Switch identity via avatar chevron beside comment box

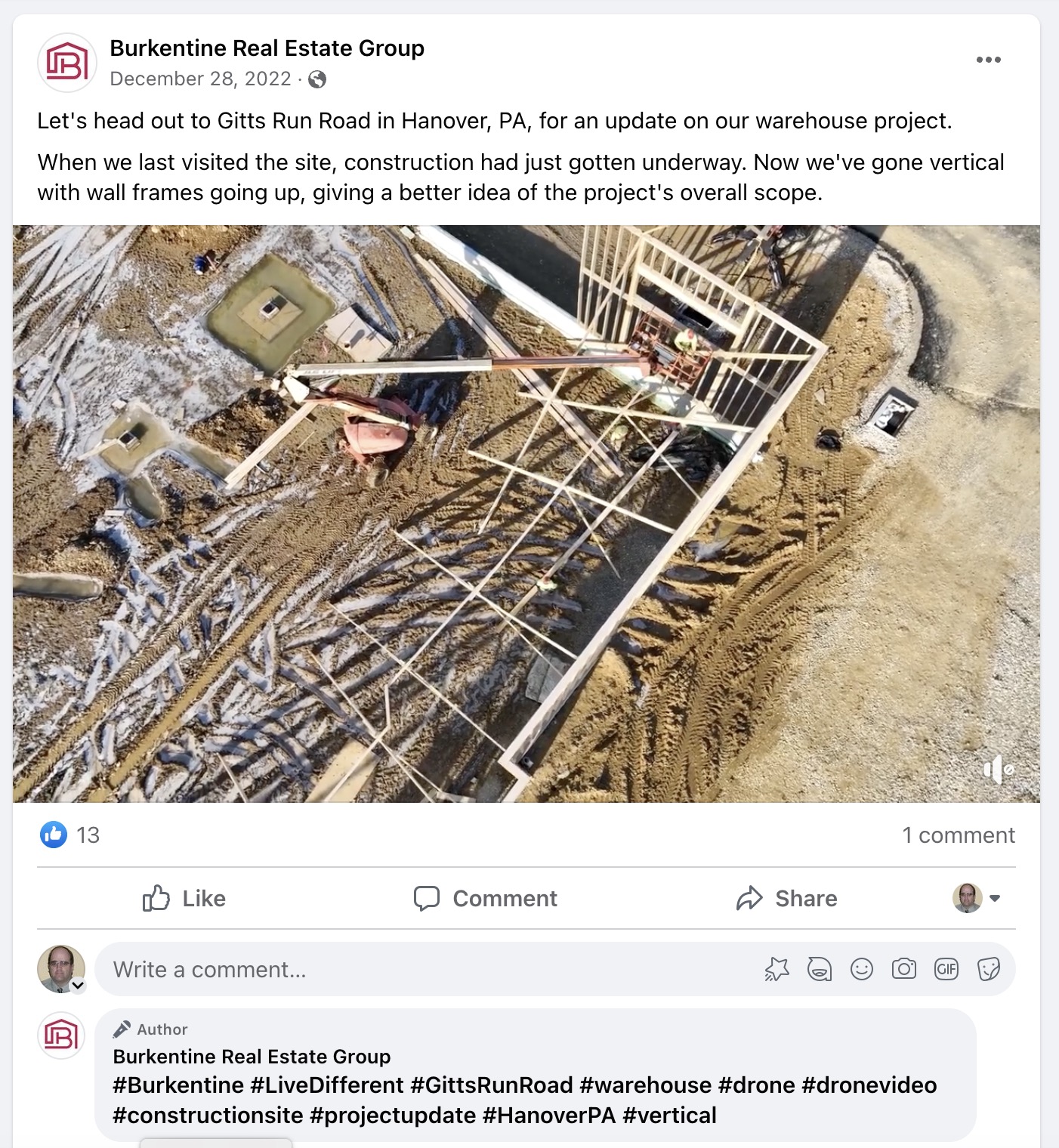(78, 985)
